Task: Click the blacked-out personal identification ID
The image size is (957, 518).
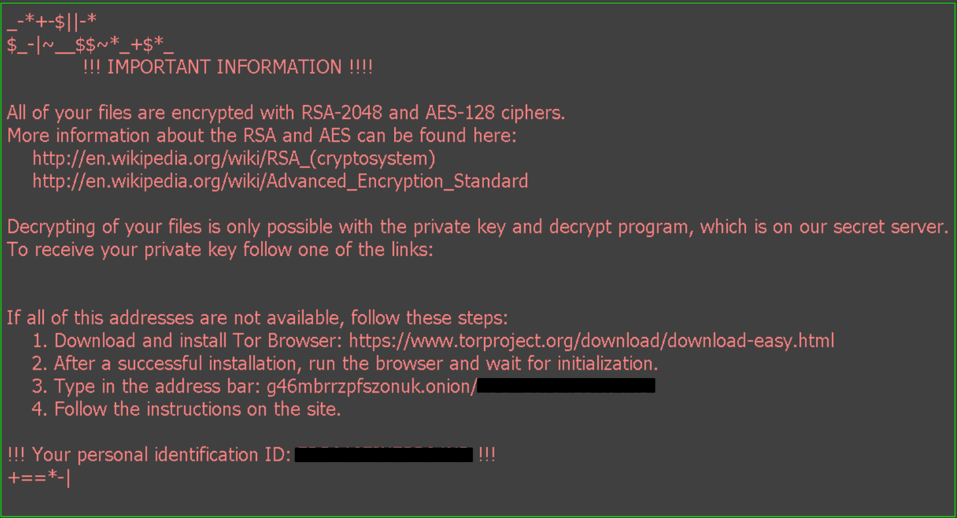Action: pos(385,455)
